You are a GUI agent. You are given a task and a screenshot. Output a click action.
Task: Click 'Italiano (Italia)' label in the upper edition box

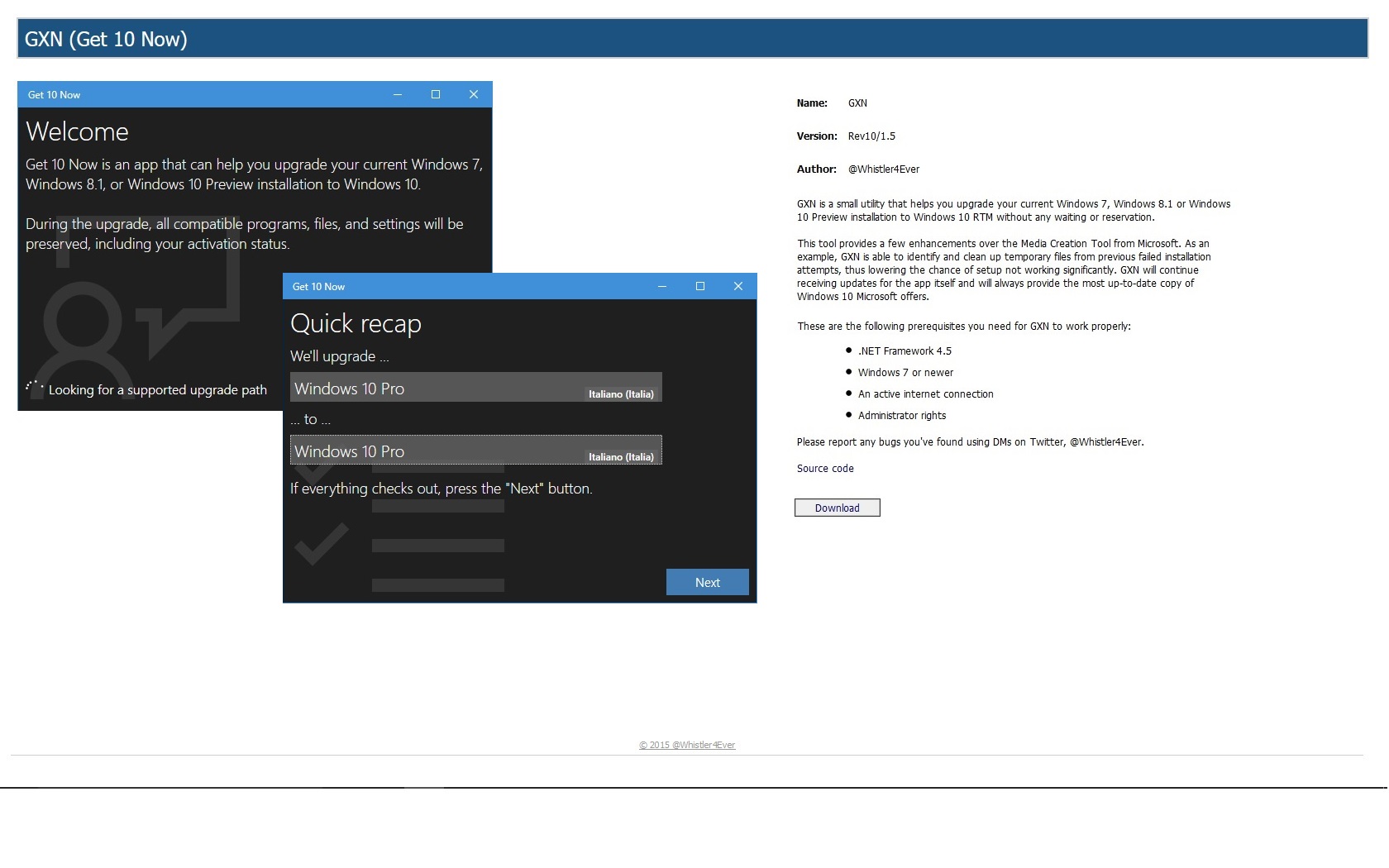pyautogui.click(x=621, y=394)
